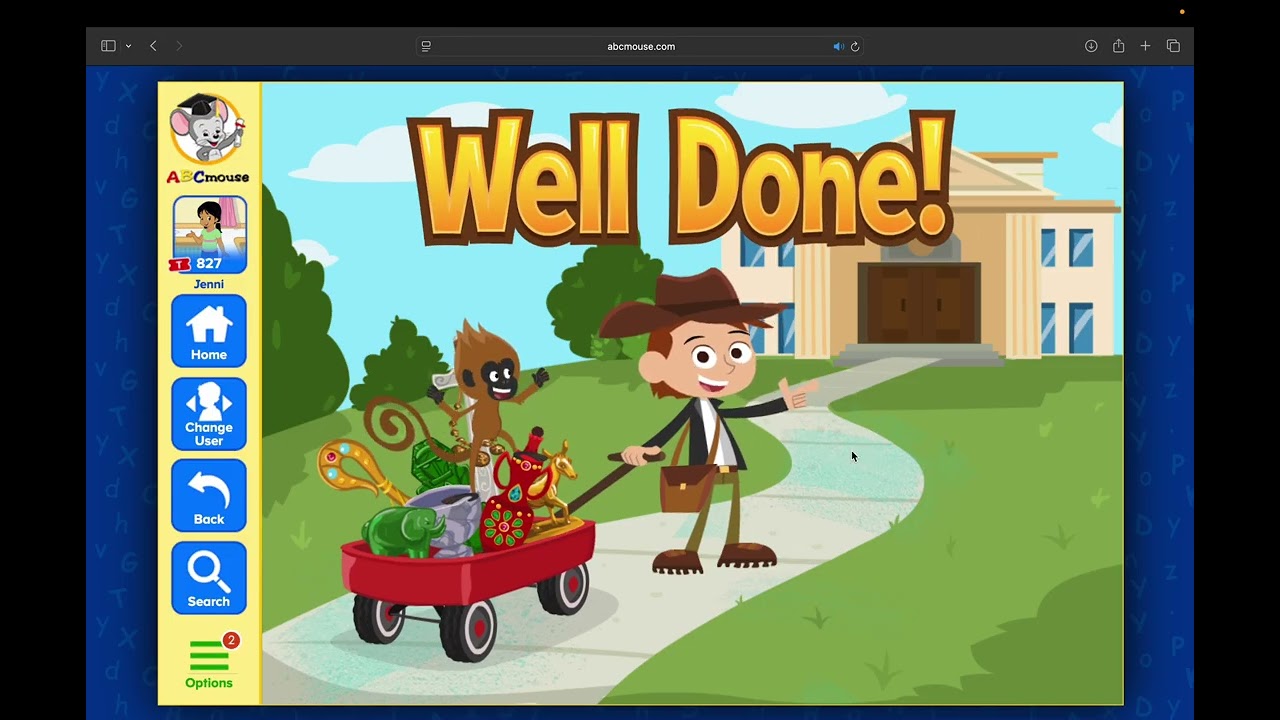Image resolution: width=1280 pixels, height=720 pixels.
Task: Click the abcmouse.com address bar
Action: 640,46
